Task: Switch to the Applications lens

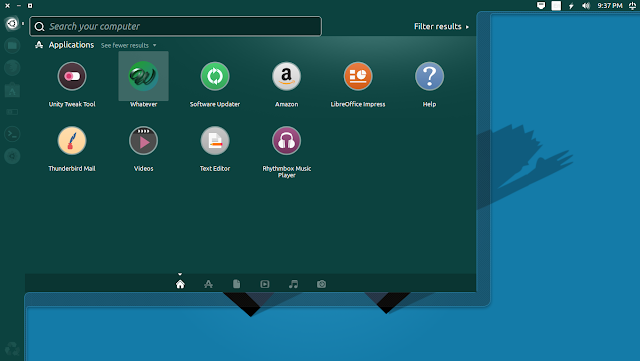Action: point(208,284)
